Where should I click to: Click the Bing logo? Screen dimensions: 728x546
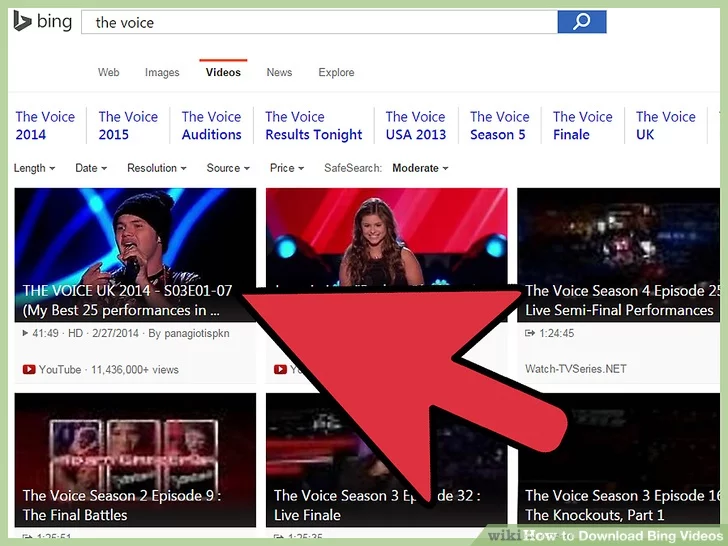click(43, 21)
